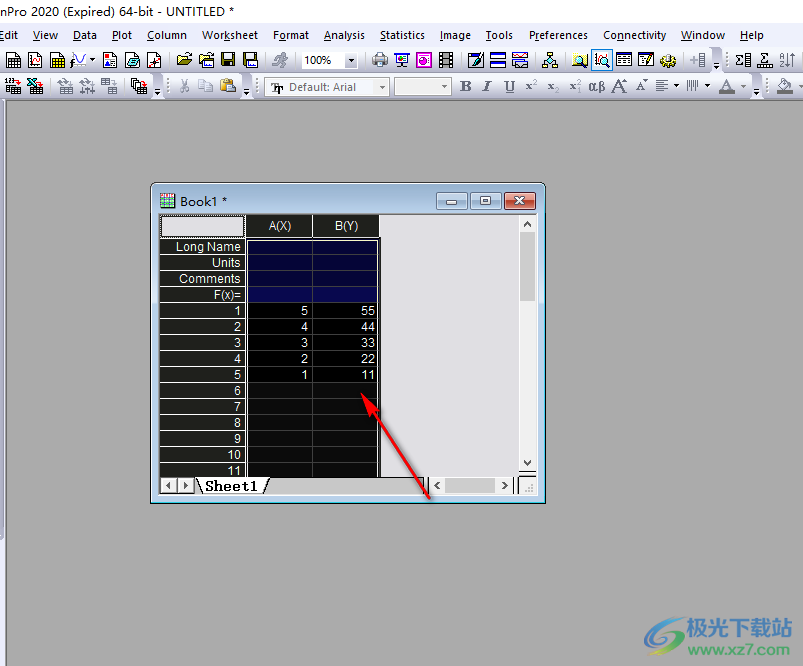Image resolution: width=803 pixels, height=666 pixels.
Task: Select column header B(Y)
Action: 346,226
